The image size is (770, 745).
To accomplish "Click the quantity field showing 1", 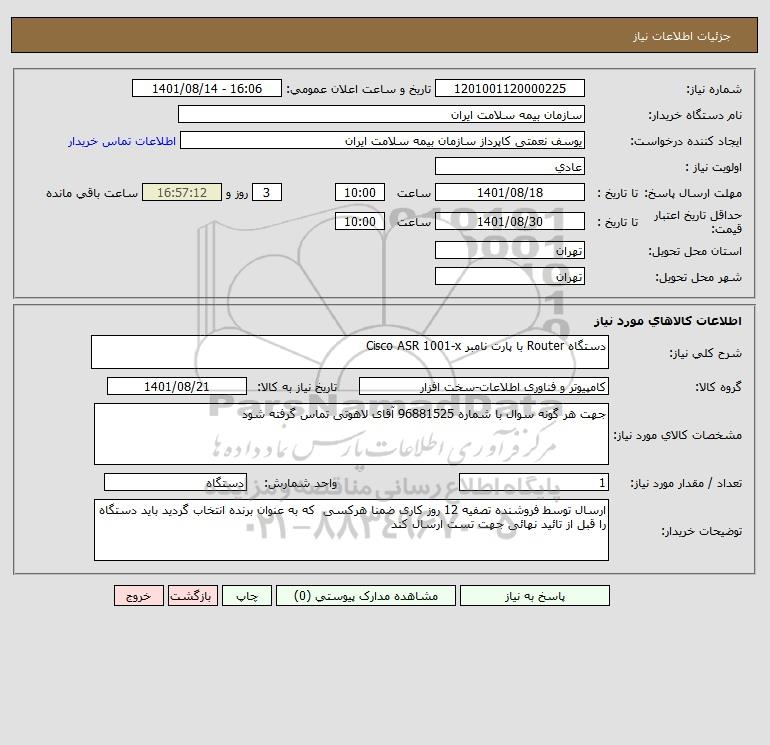I will coord(534,482).
